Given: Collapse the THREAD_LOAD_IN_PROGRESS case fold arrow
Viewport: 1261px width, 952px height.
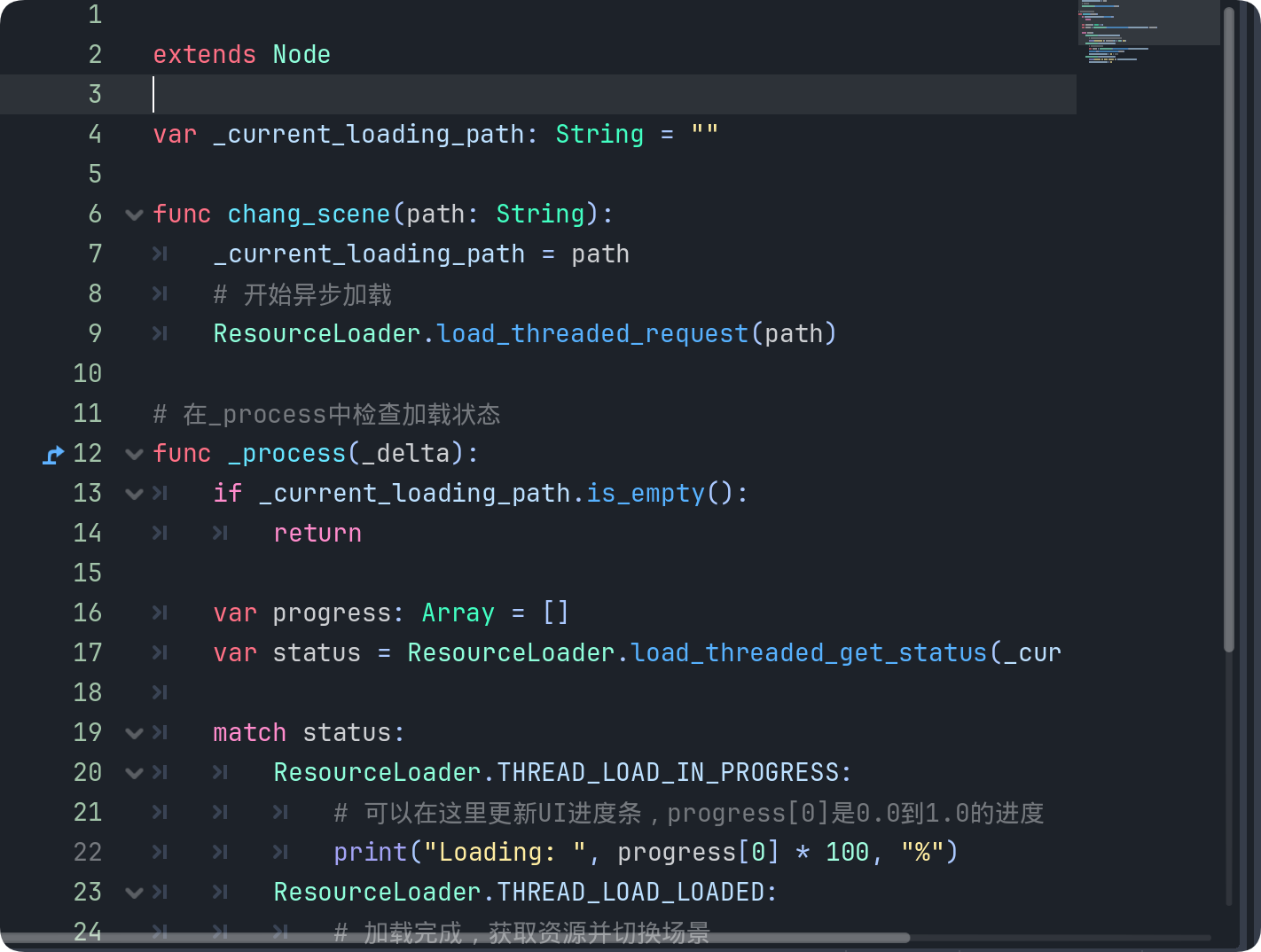Looking at the screenshot, I should pos(134,773).
